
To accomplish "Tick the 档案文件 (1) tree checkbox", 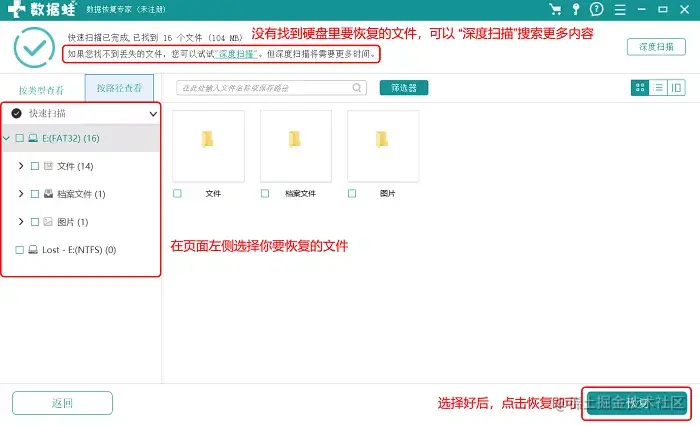I will click(35, 194).
